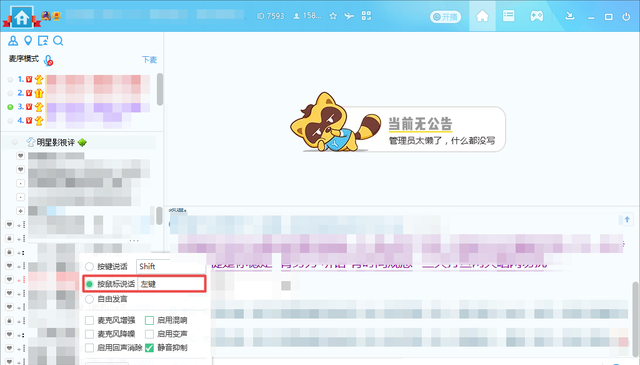Uncheck the 静音抑制 checkbox

point(149,348)
